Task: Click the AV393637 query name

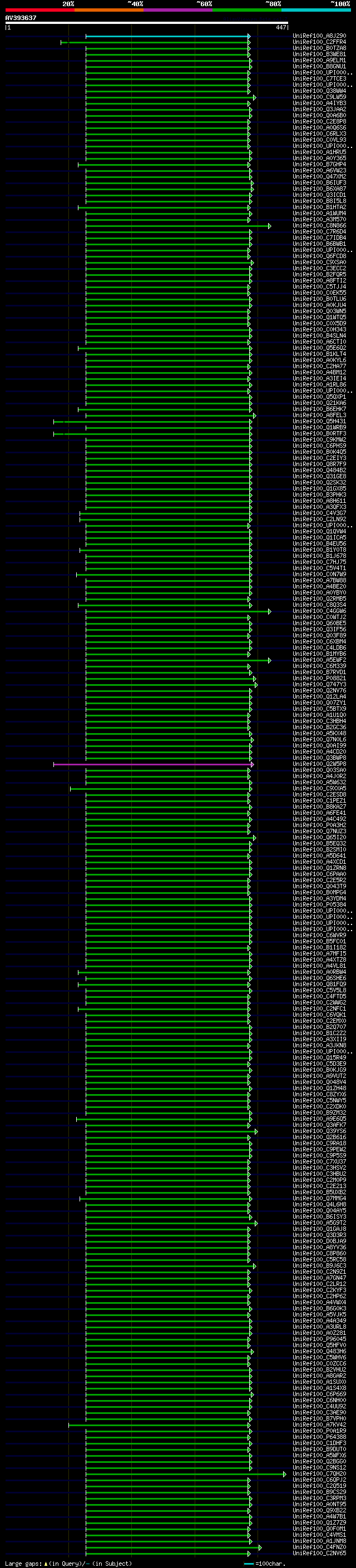Action: point(21,18)
